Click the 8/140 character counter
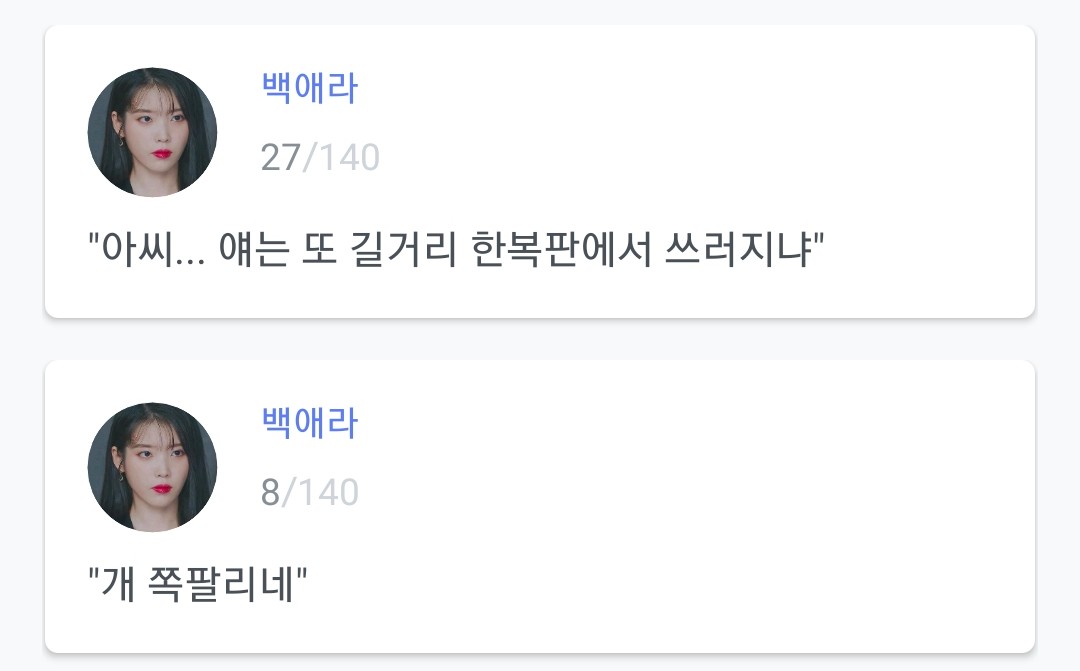1080x671 pixels. pyautogui.click(x=309, y=492)
